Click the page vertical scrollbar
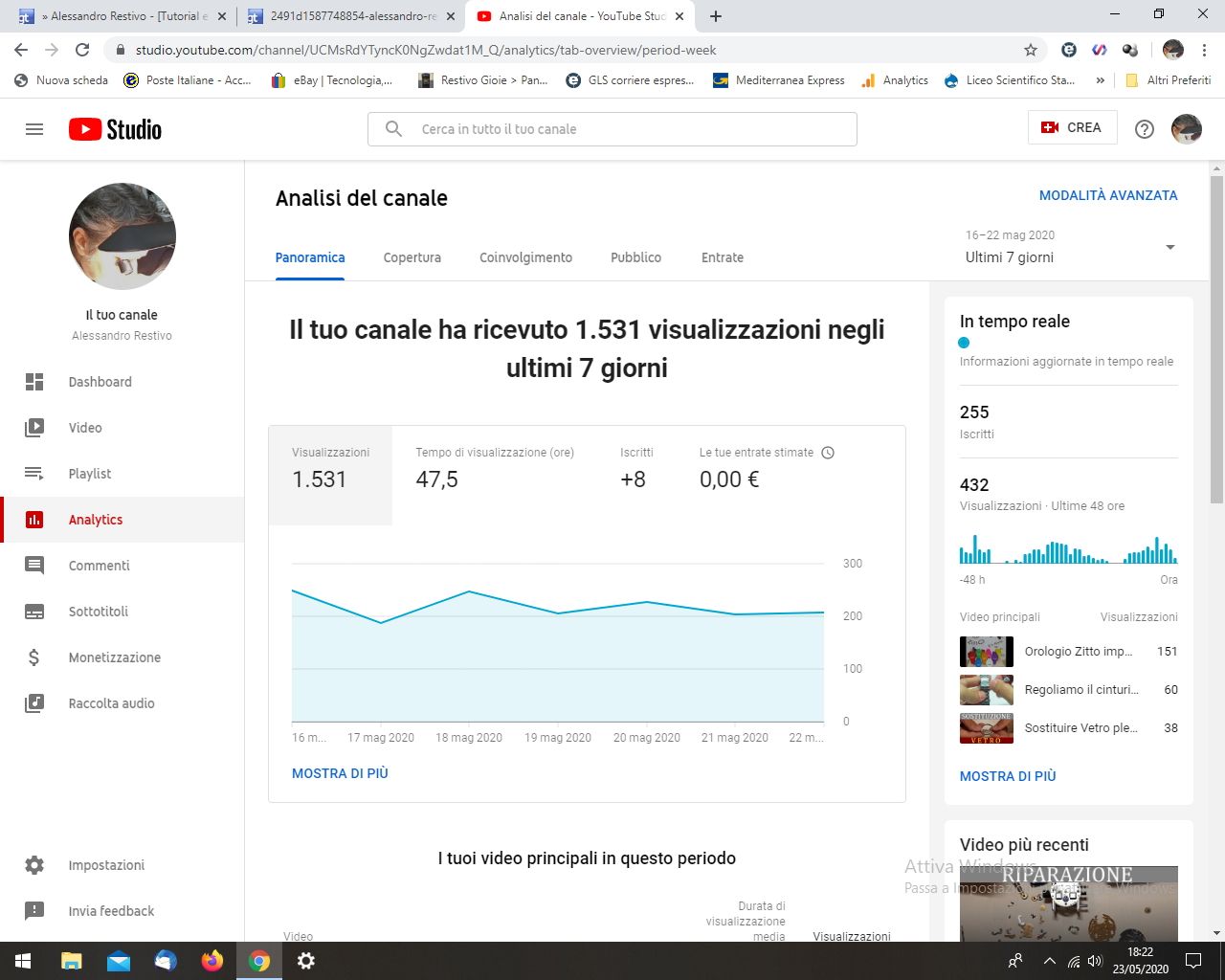This screenshot has width=1225, height=980. [x=1216, y=340]
